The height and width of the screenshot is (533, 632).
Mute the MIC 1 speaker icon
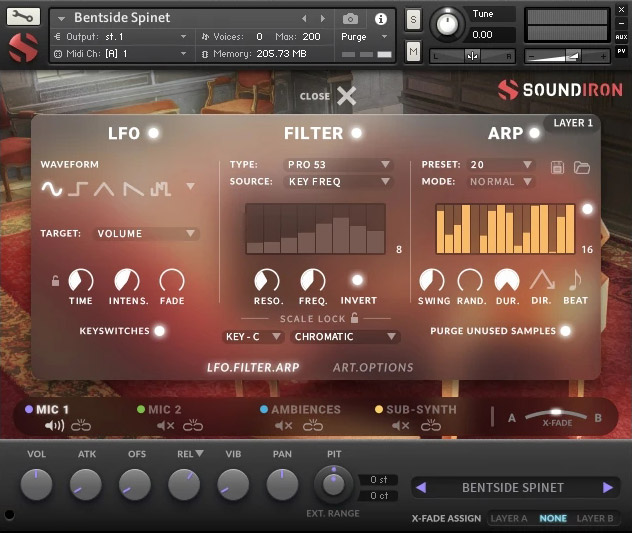click(x=54, y=426)
